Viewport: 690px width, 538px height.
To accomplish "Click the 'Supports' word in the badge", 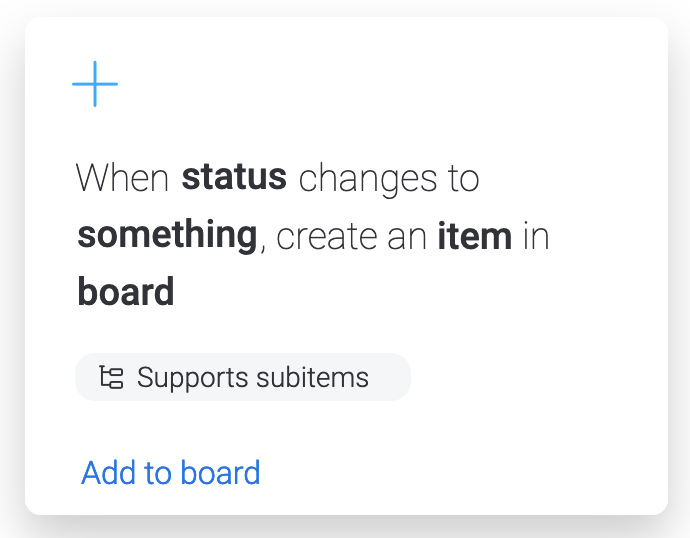I will click(193, 378).
